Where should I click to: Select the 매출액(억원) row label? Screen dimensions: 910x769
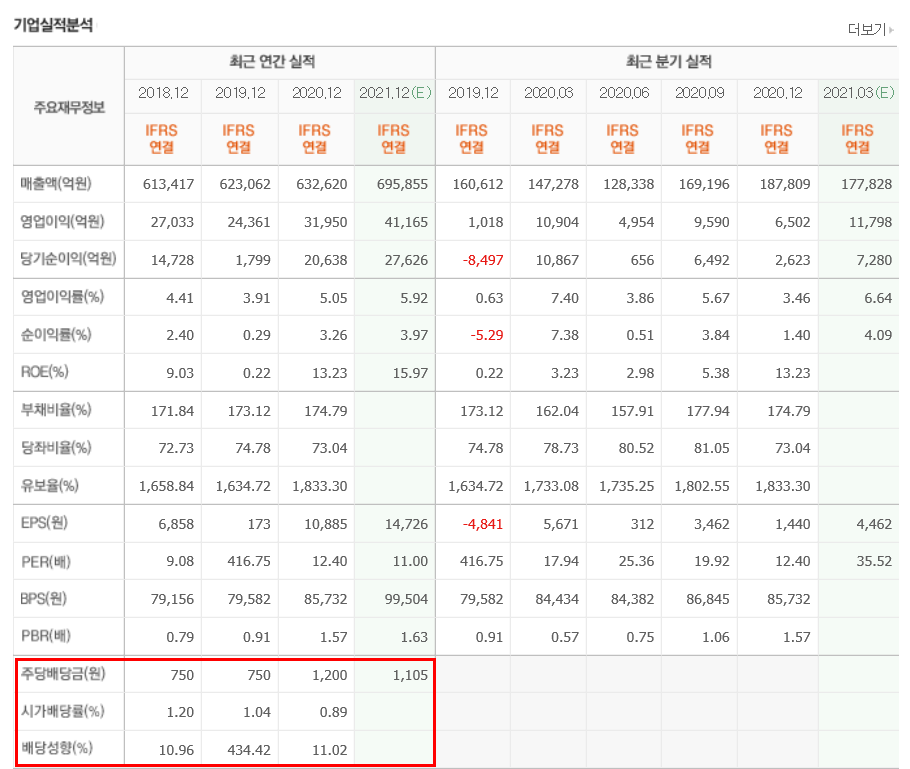coord(56,184)
